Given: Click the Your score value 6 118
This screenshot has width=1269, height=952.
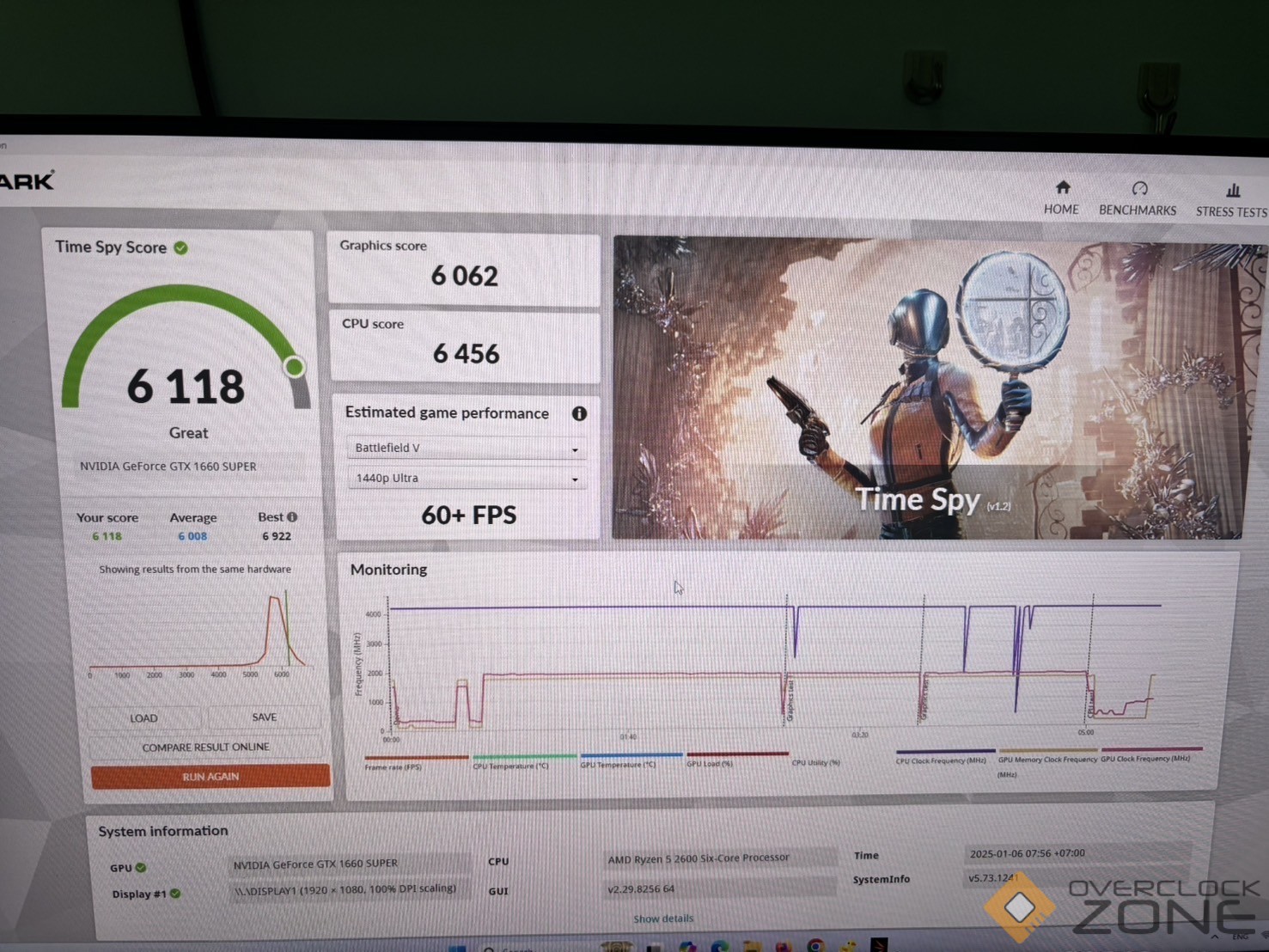Looking at the screenshot, I should click(x=107, y=536).
